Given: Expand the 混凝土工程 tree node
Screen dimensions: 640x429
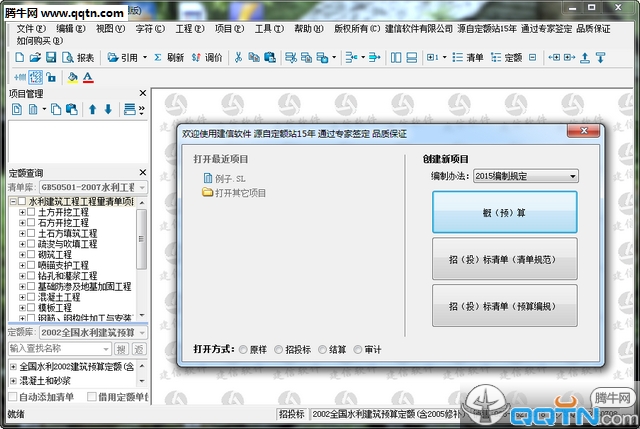Looking at the screenshot, I should pyautogui.click(x=22, y=297).
